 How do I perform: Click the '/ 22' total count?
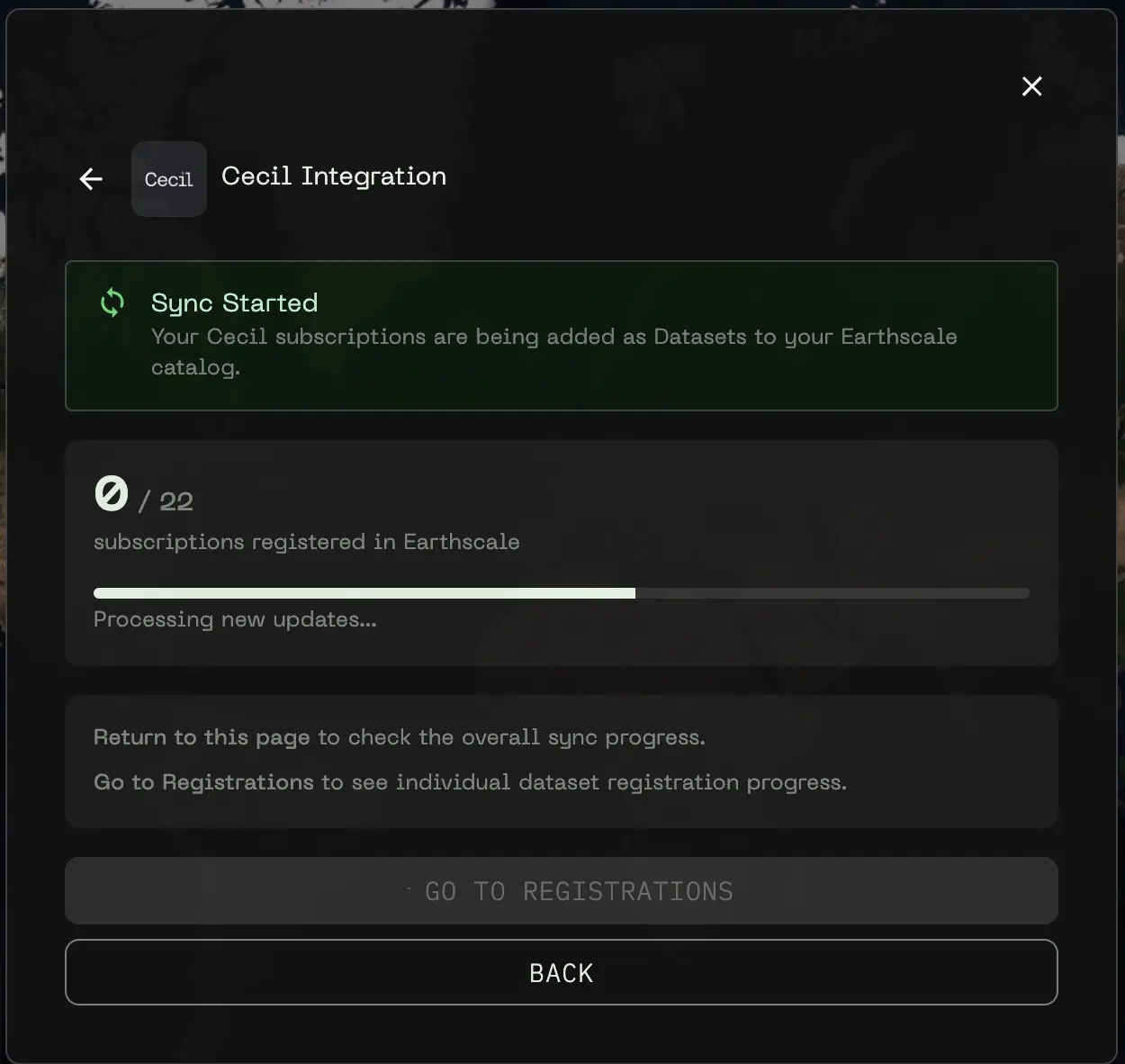click(x=166, y=501)
